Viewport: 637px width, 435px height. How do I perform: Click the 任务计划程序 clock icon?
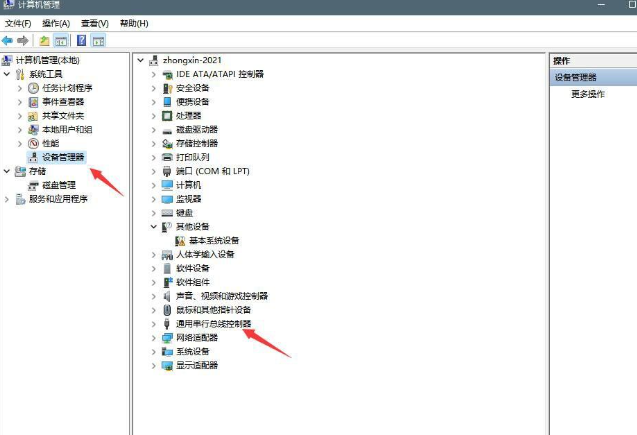coord(33,88)
